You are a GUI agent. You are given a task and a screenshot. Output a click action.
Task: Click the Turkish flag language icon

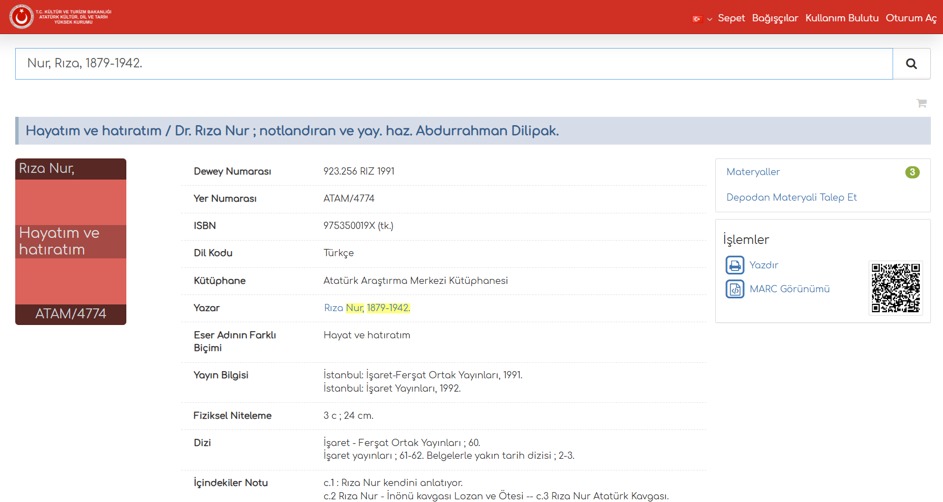click(x=697, y=19)
